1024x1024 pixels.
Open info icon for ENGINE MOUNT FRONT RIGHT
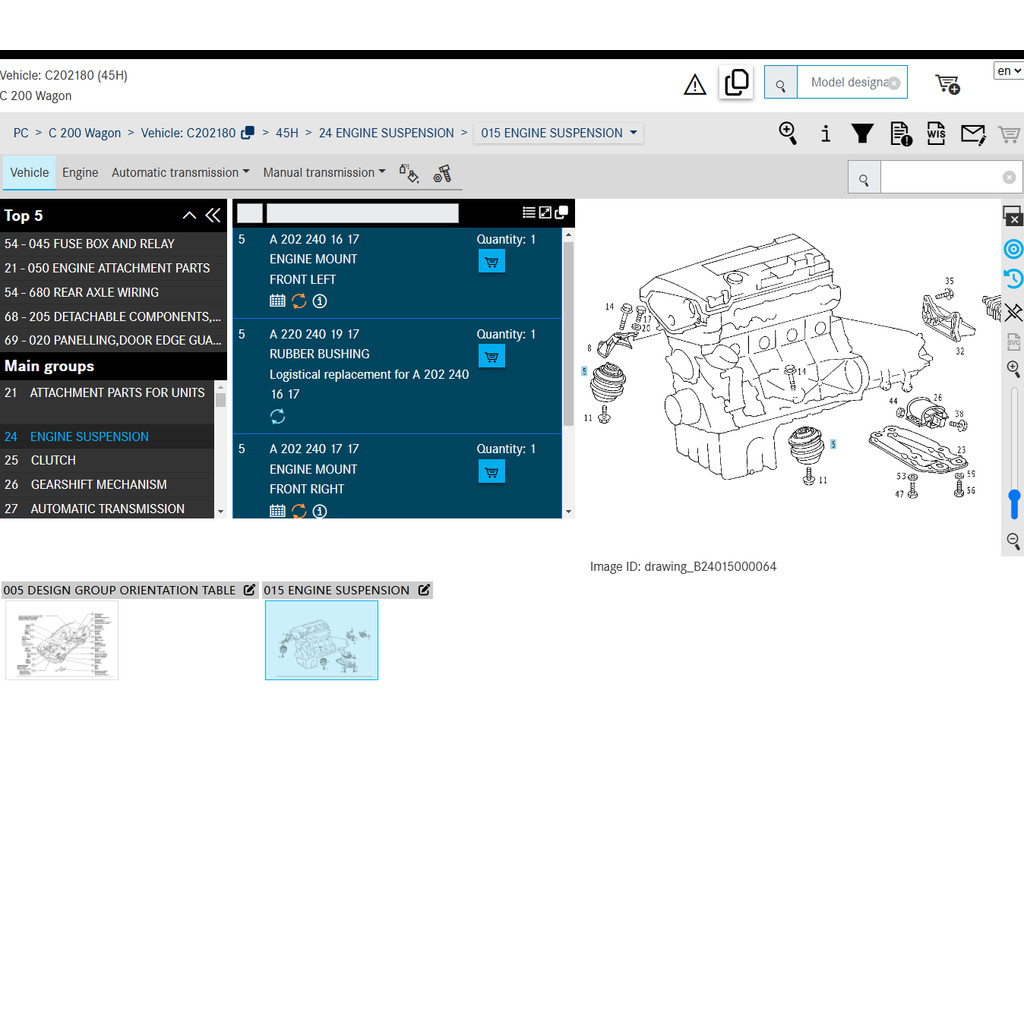pyautogui.click(x=319, y=511)
